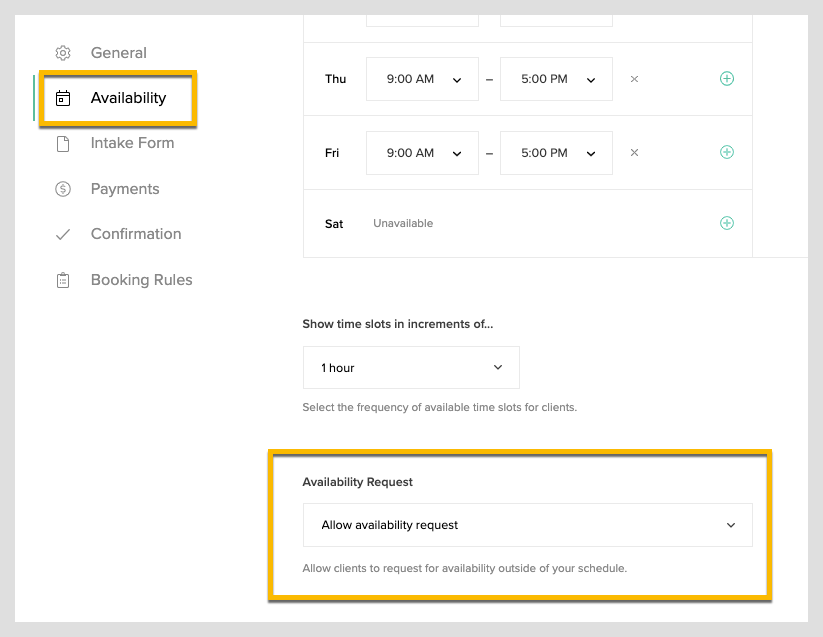Open Thursday end time dropdown
This screenshot has width=823, height=637.
point(555,79)
